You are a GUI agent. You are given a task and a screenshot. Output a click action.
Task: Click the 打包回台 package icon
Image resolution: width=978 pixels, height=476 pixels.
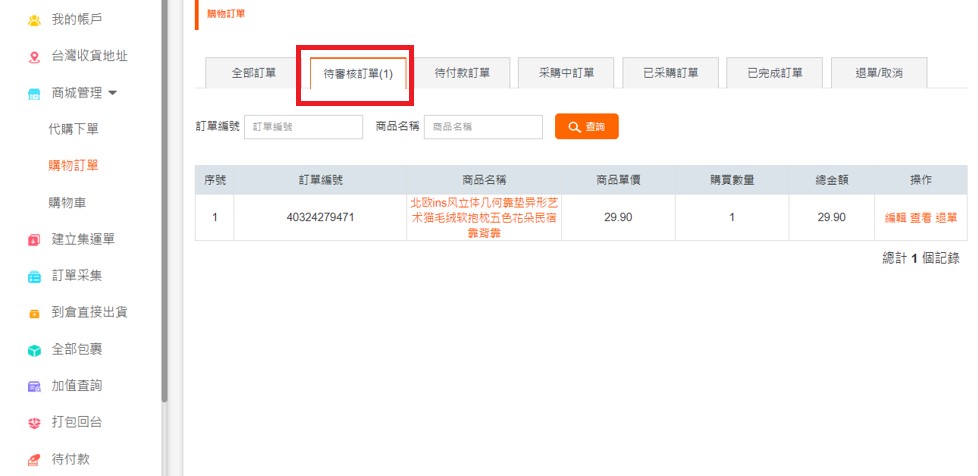point(34,423)
